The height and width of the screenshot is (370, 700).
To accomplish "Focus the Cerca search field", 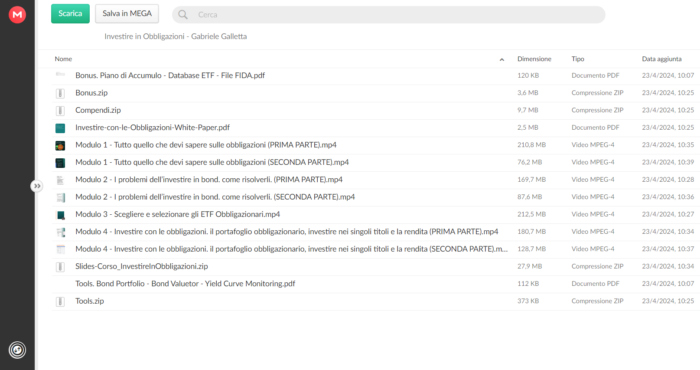I will point(388,15).
